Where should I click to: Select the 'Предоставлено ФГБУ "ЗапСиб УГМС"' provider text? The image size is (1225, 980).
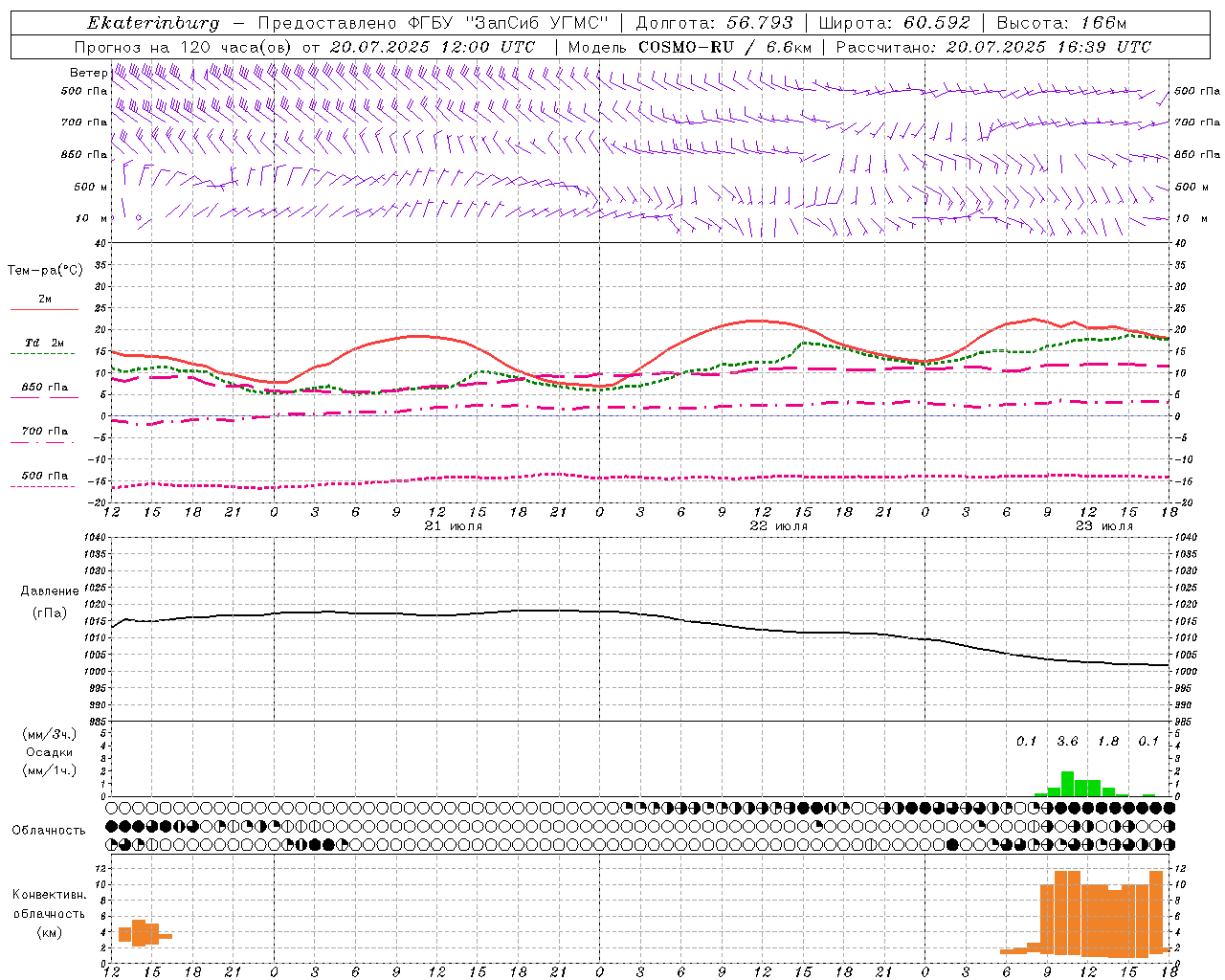(x=434, y=23)
